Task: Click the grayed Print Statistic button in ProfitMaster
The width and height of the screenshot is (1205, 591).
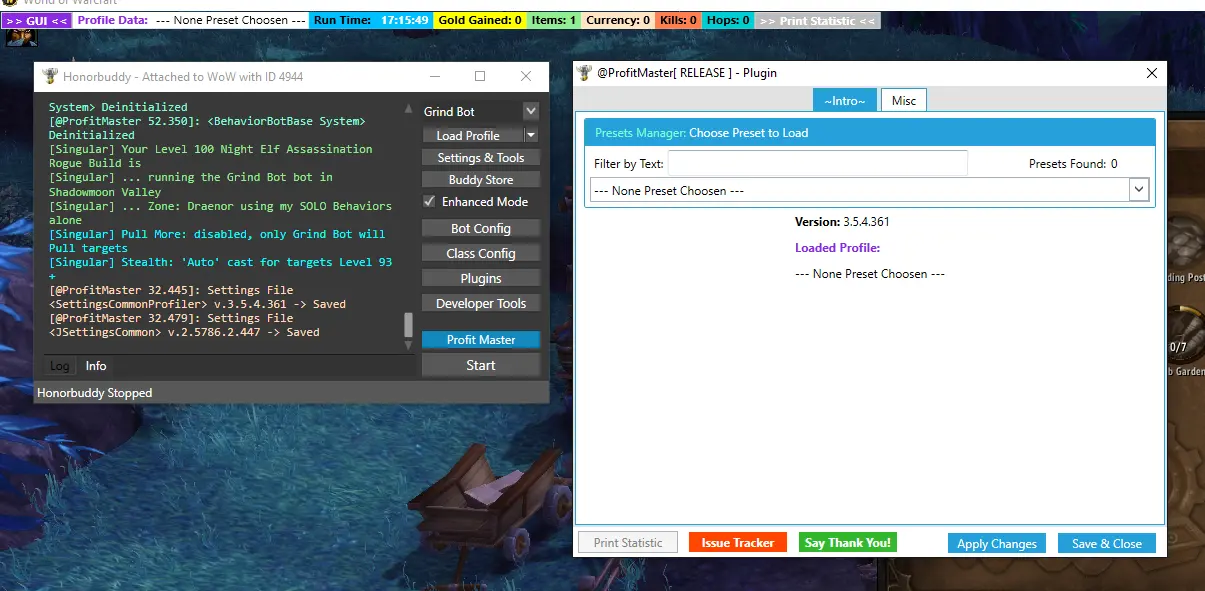Action: [x=628, y=543]
